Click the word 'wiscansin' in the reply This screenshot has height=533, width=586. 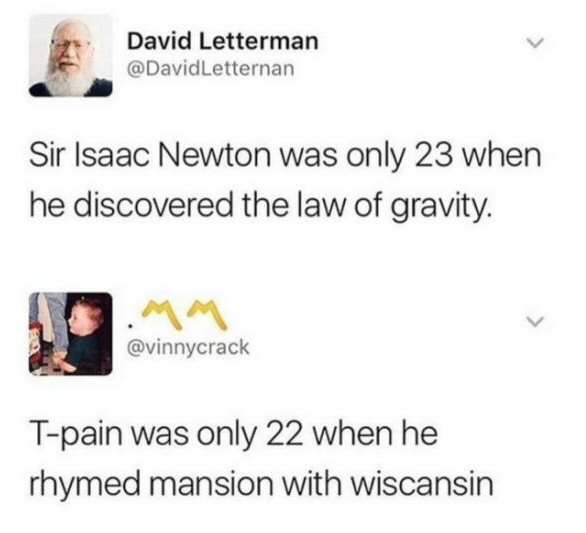(423, 484)
